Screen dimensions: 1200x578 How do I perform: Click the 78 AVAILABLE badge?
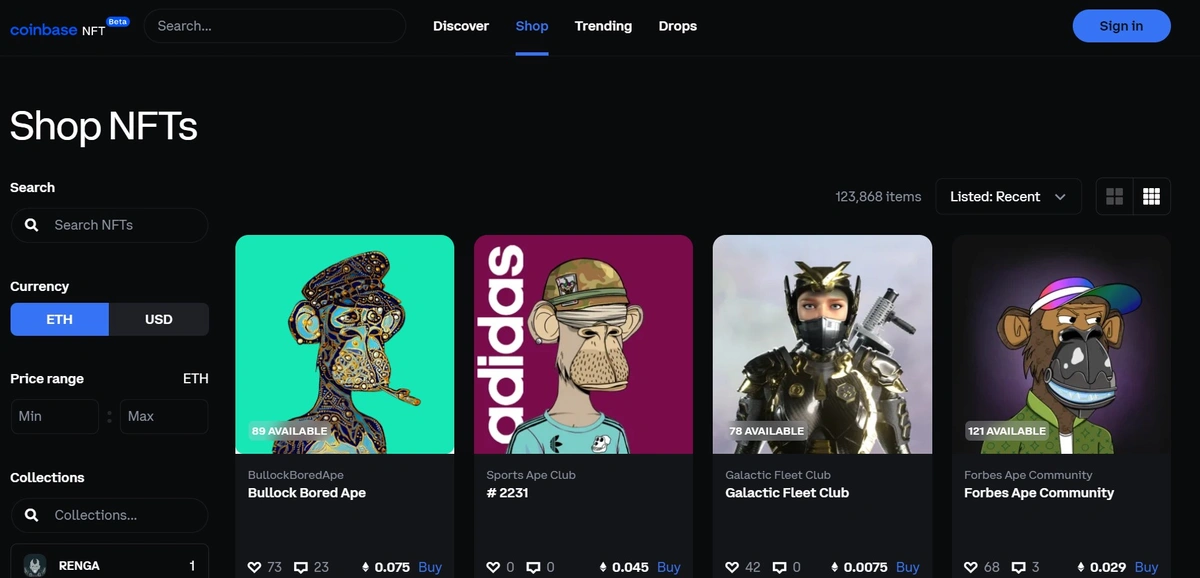click(767, 431)
